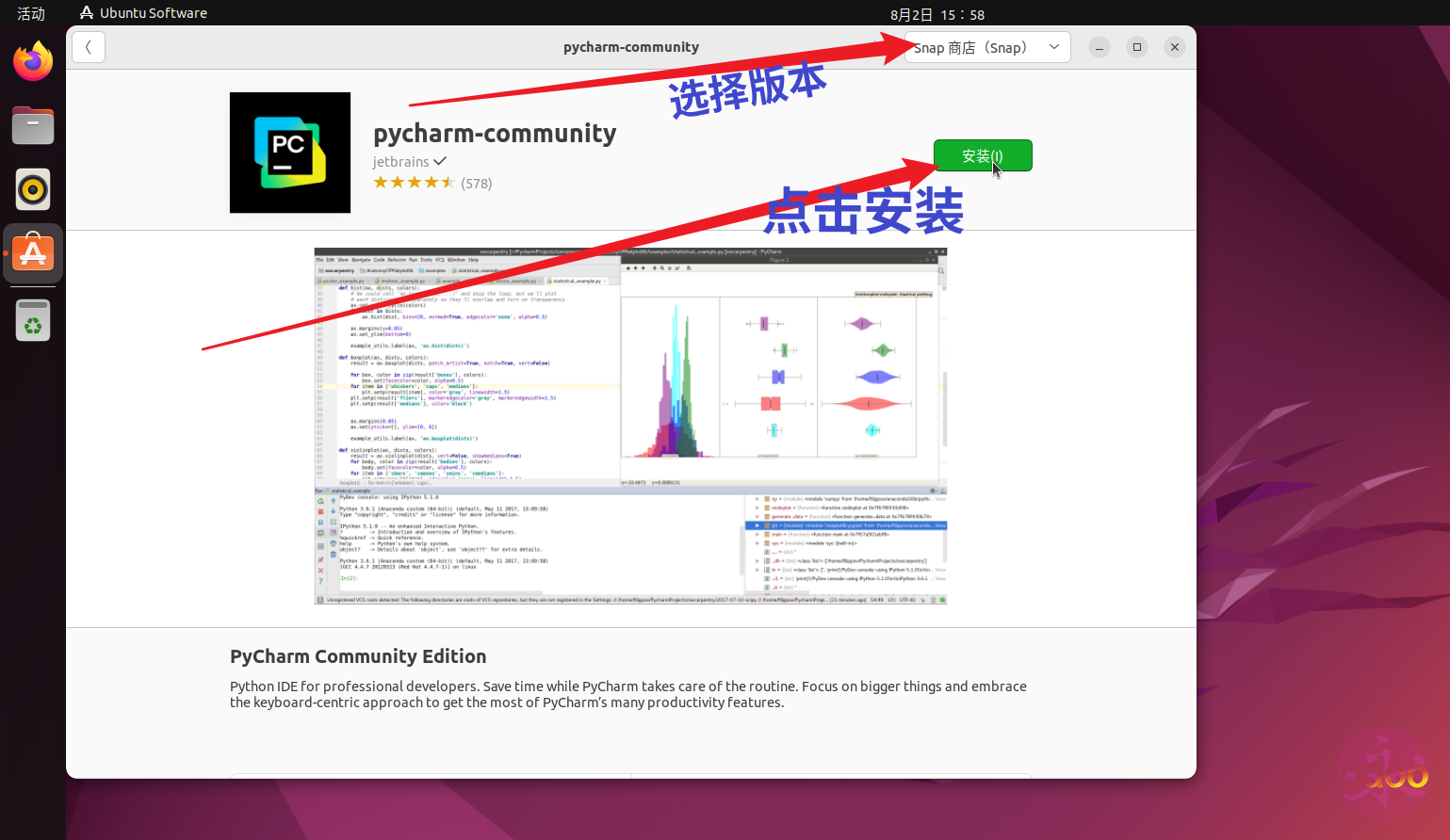Open the Files manager in the dock
The height and width of the screenshot is (840, 1450).
click(x=33, y=125)
